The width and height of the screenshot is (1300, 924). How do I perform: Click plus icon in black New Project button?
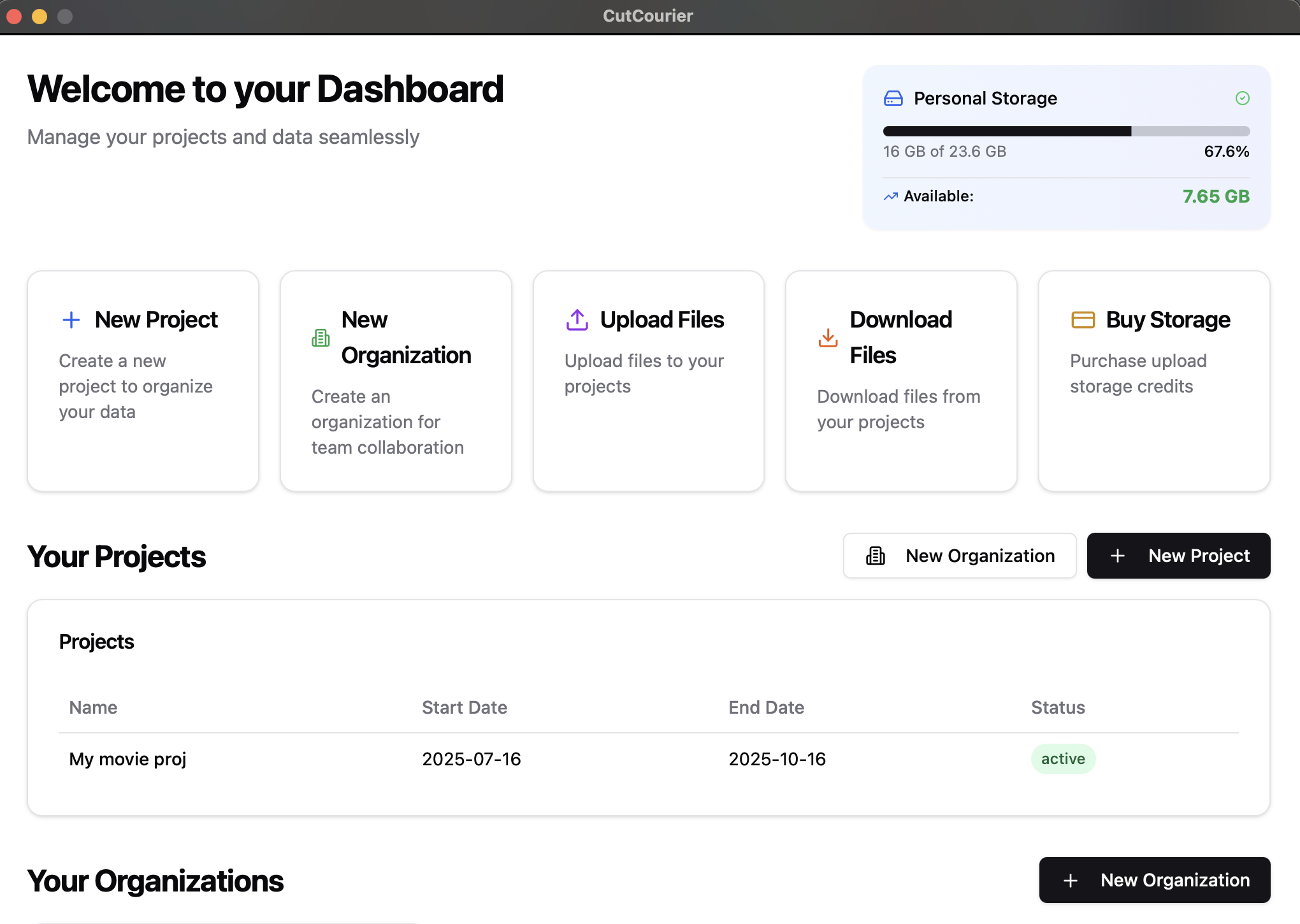1117,556
